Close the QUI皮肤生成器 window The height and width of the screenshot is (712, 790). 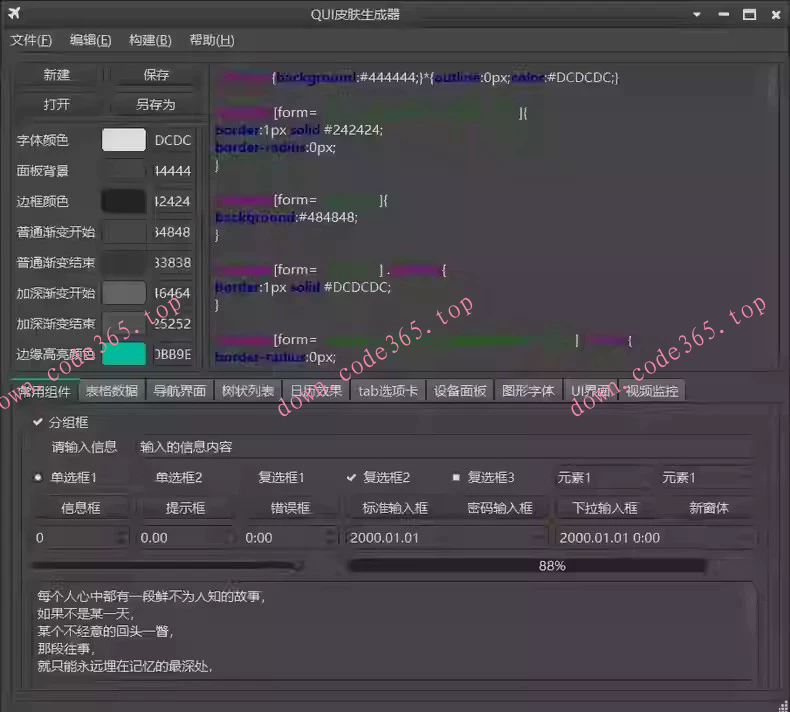(x=776, y=15)
